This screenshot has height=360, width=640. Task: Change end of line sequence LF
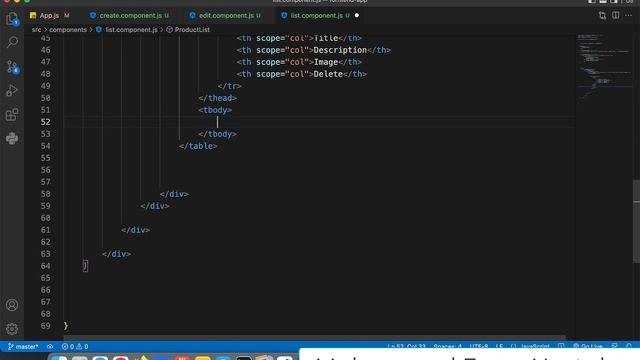pyautogui.click(x=499, y=347)
